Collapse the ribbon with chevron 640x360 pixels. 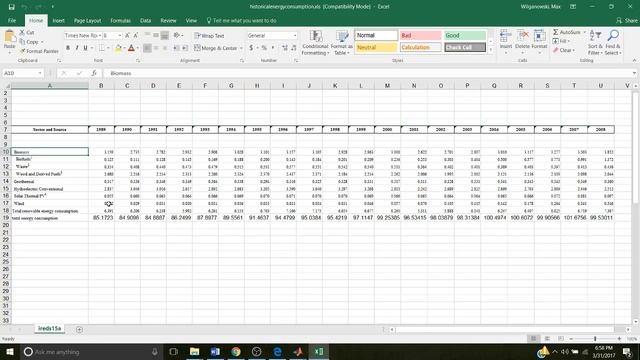pos(634,60)
